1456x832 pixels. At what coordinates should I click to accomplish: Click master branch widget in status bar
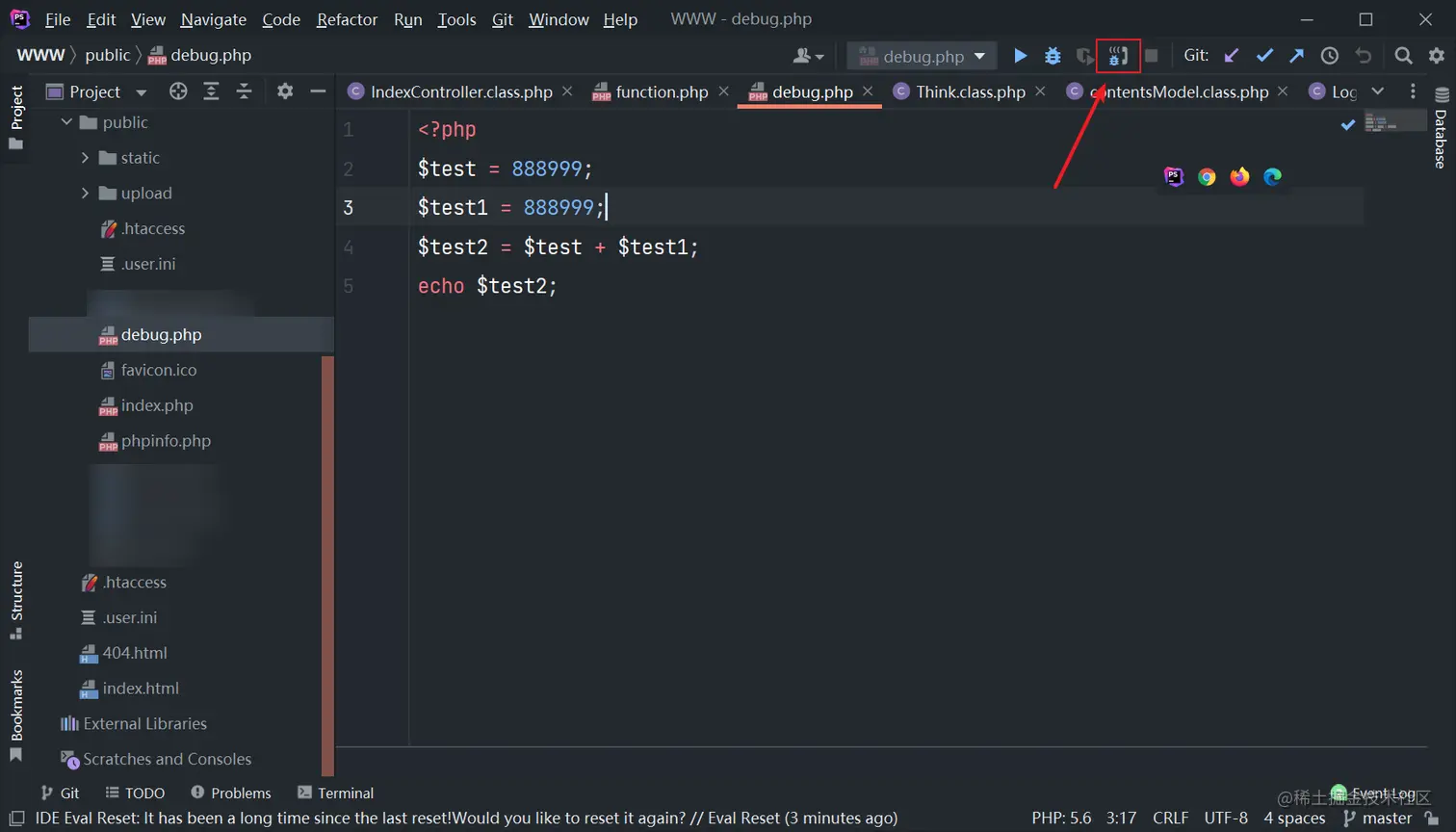pos(1378,818)
